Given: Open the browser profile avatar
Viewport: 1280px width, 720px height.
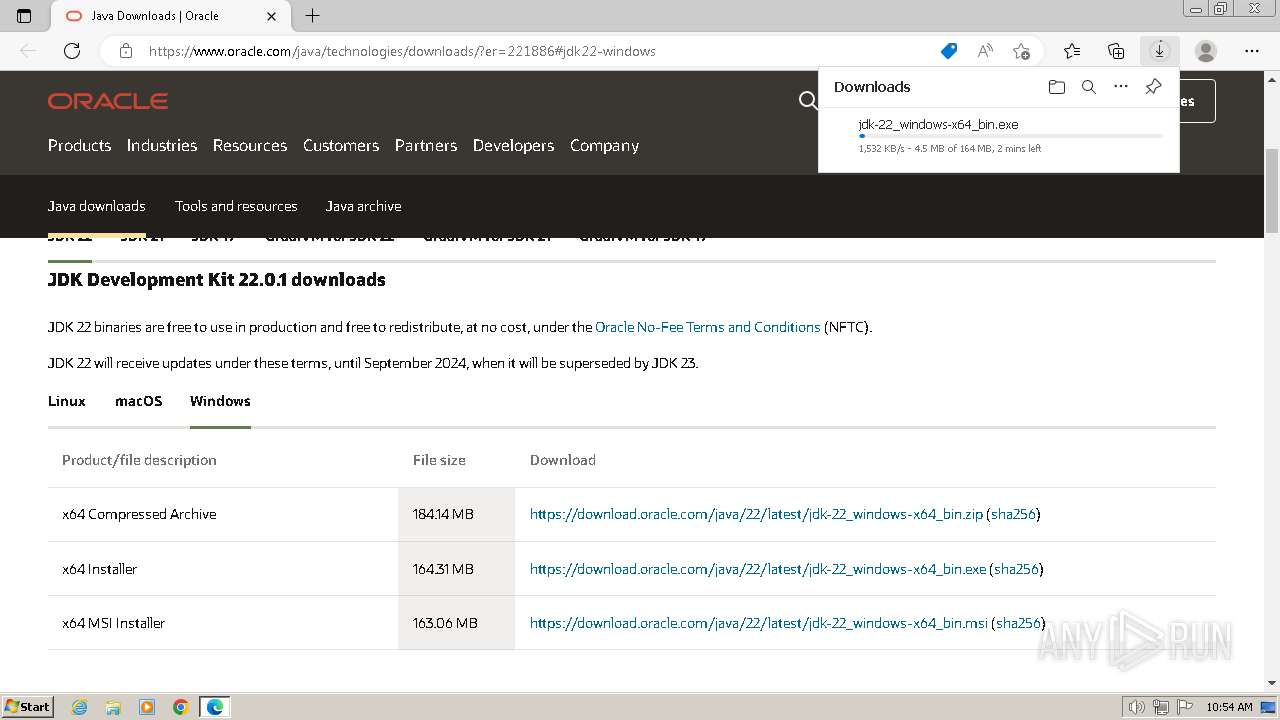Looking at the screenshot, I should [x=1206, y=51].
